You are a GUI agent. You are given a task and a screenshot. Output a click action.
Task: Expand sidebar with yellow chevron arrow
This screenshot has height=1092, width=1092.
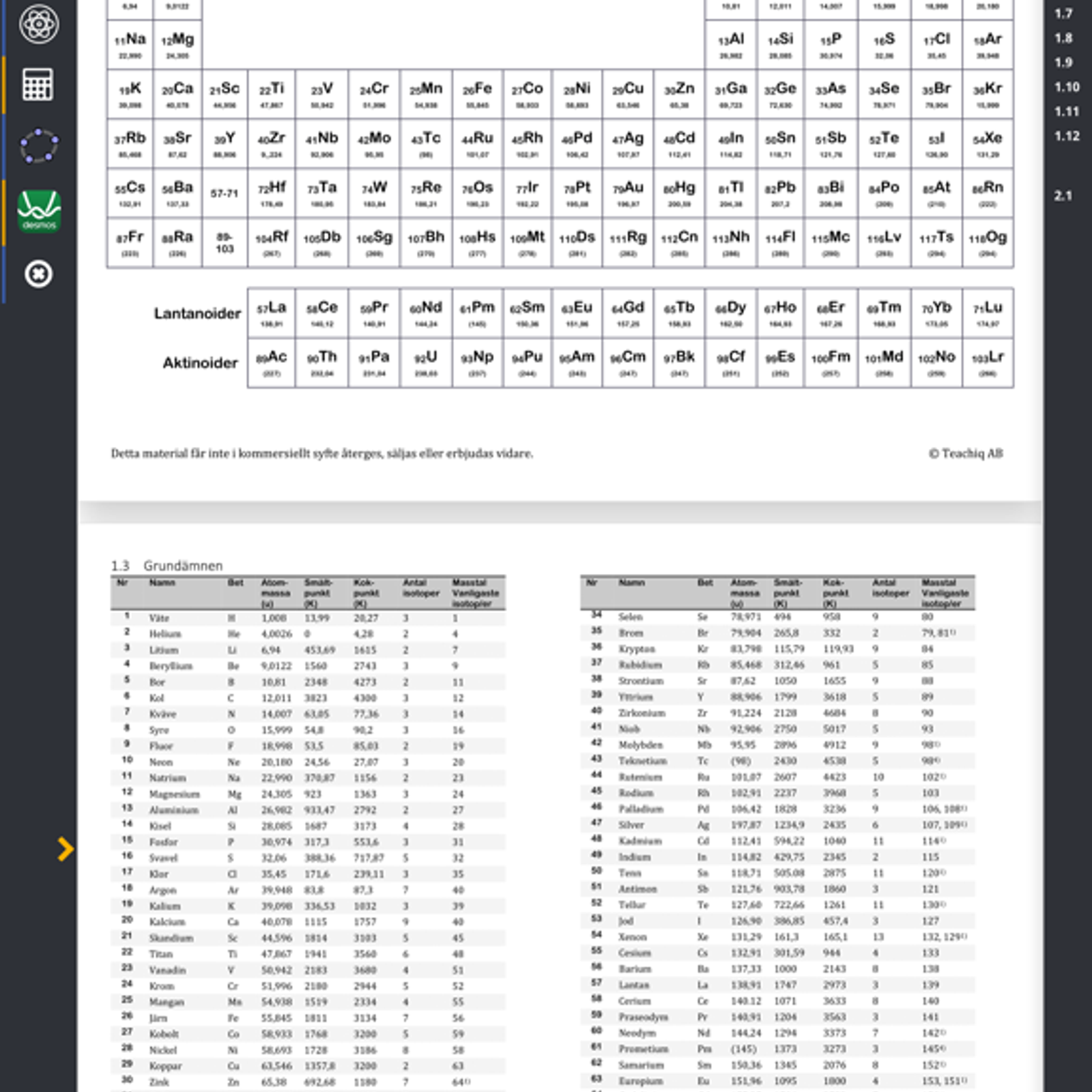tap(66, 849)
